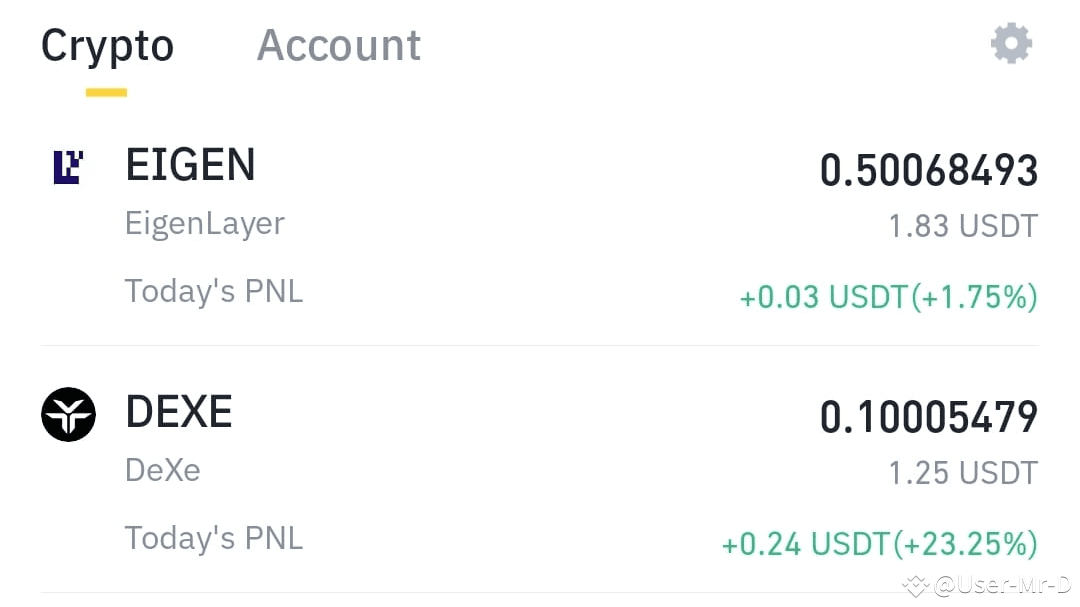Click EIGEN's +0.03 USDT(+1.75%) PNL
Viewport: 1080px width, 607px height.
[889, 297]
